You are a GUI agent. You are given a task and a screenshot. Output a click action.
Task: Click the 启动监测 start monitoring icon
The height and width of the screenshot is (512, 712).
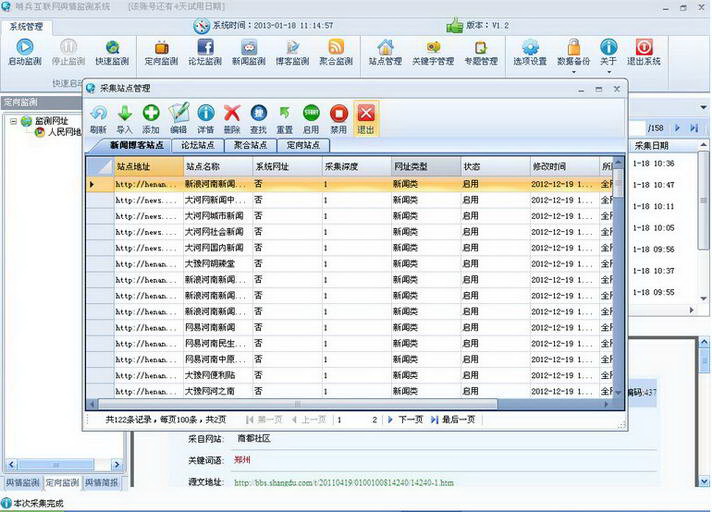(25, 52)
